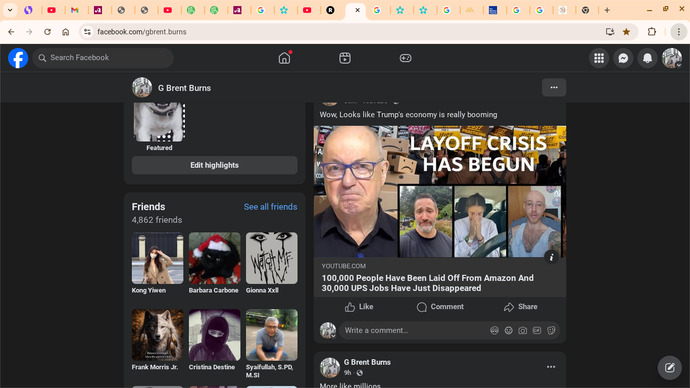The image size is (690, 388).
Task: Reload the Facebook page
Action: [x=47, y=32]
